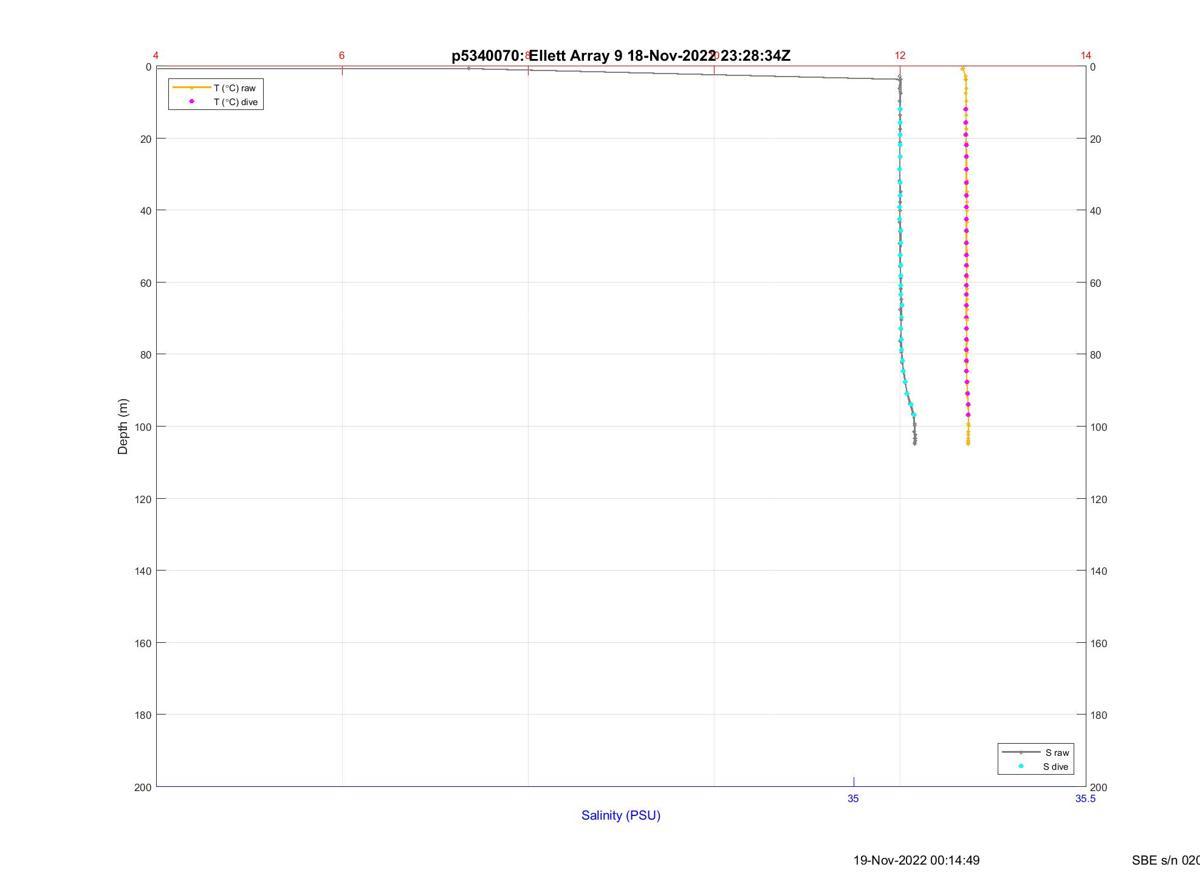Click the '180' depth tick on left axis
The width and height of the screenshot is (1200, 885).
142,715
